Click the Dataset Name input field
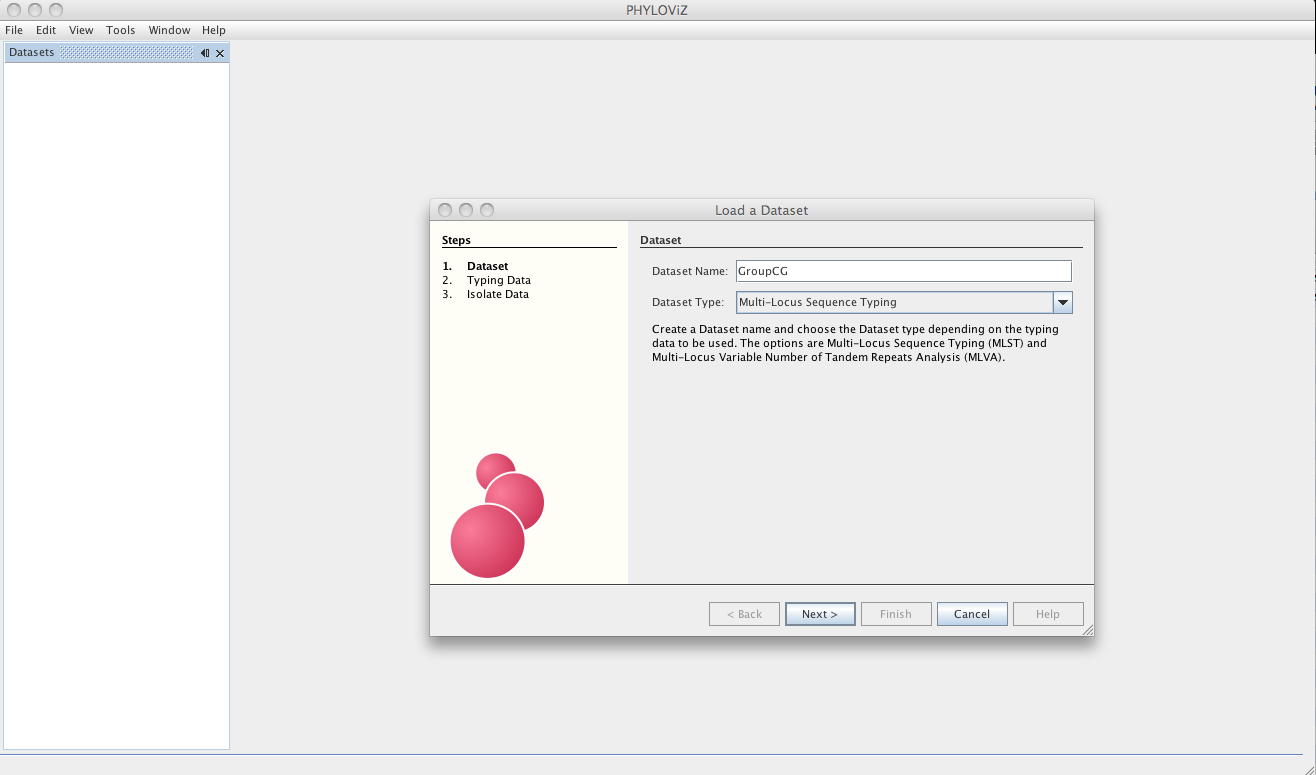 pyautogui.click(x=903, y=271)
